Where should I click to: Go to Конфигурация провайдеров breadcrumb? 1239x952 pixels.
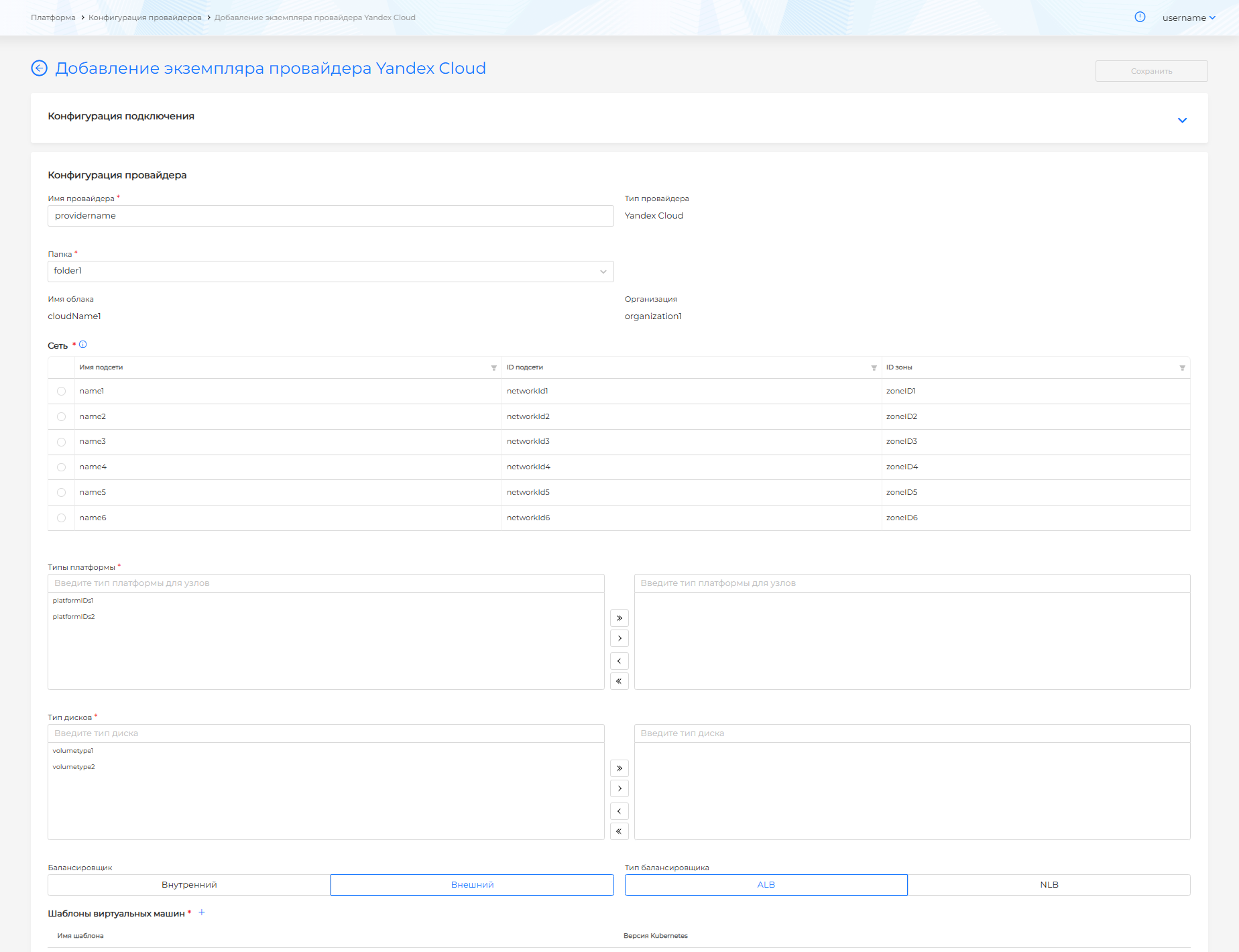[145, 17]
